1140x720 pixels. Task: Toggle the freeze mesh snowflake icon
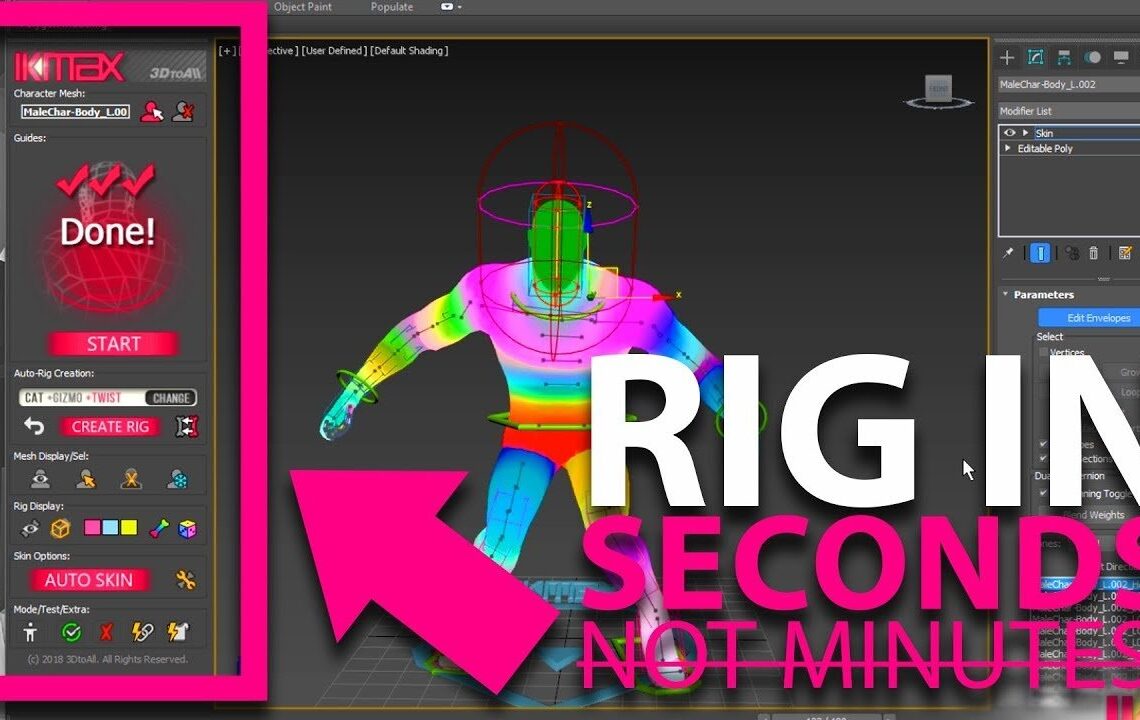178,478
